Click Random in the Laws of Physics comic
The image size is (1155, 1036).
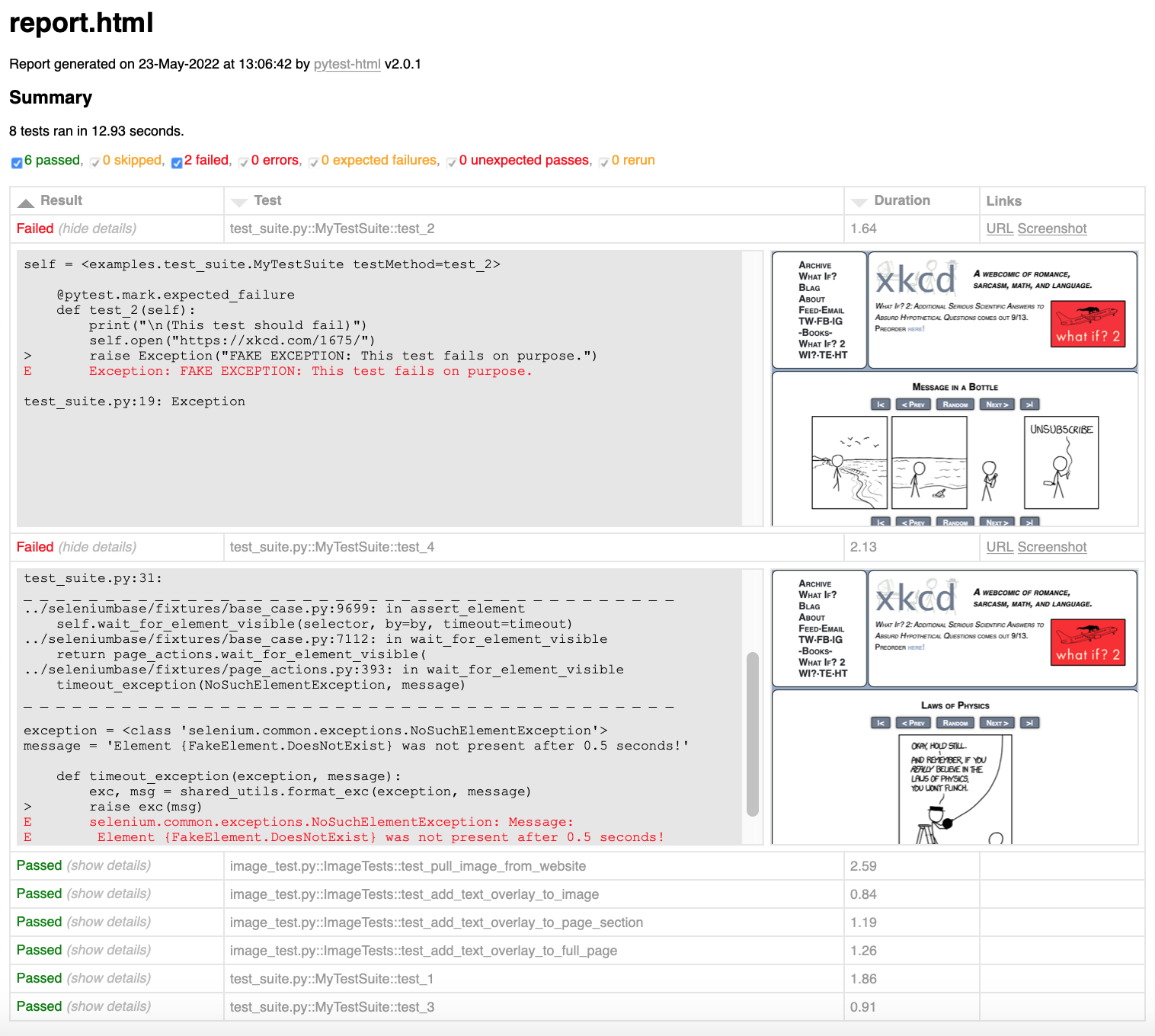point(955,722)
